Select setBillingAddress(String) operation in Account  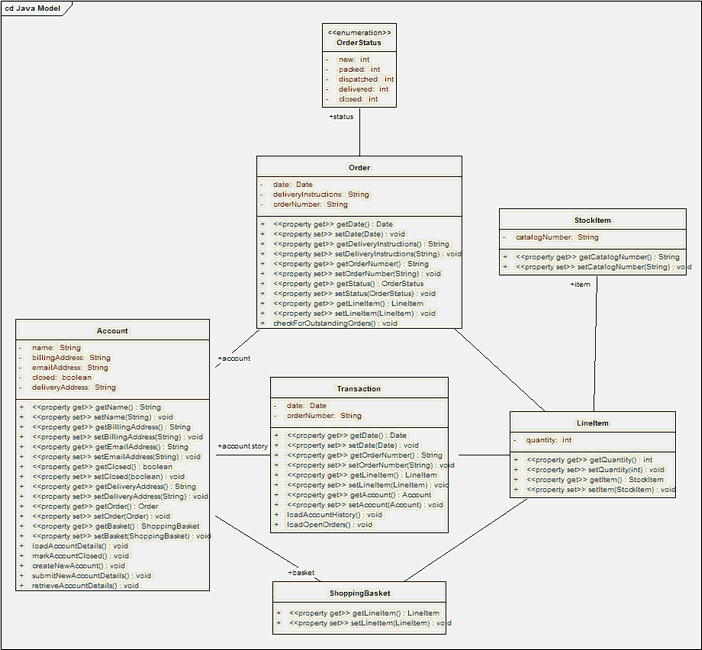click(x=117, y=437)
